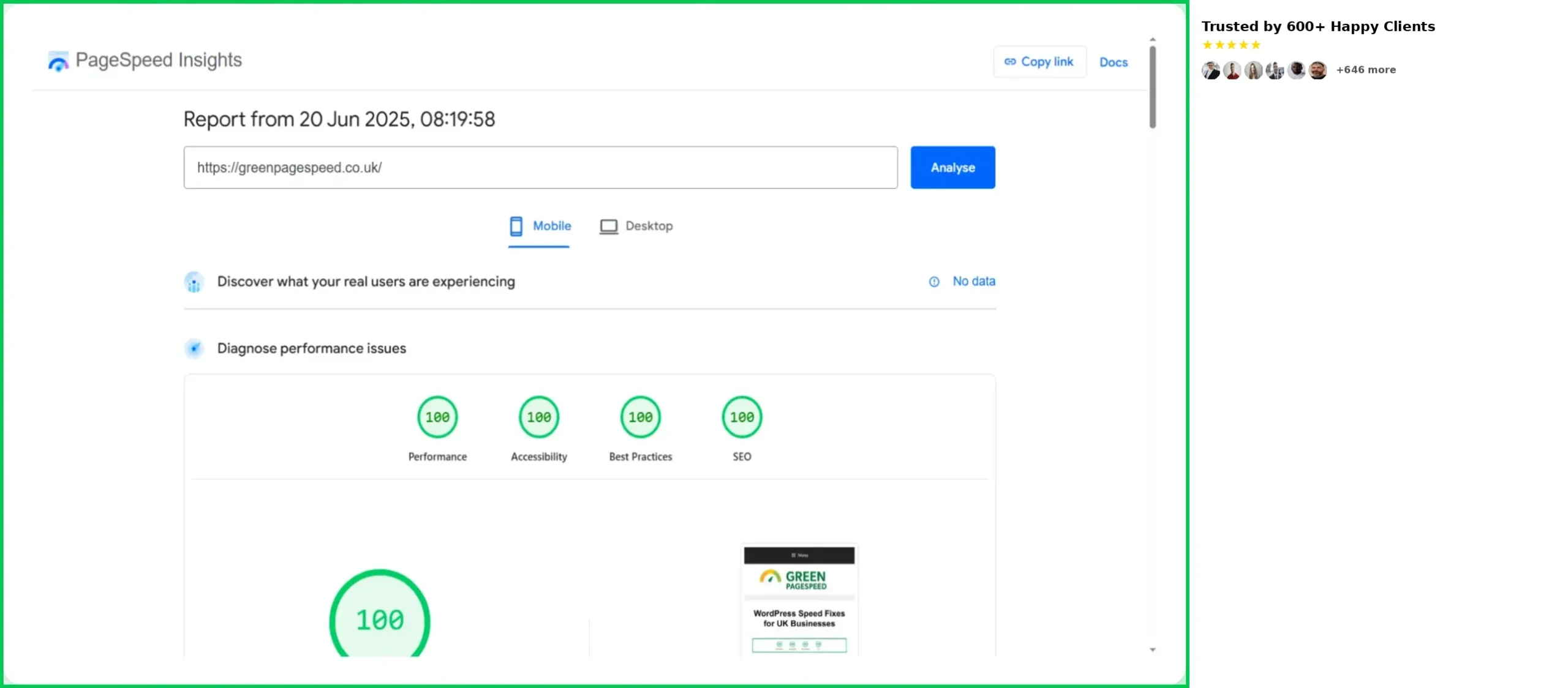Image resolution: width=1568 pixels, height=688 pixels.
Task: Click the PageSpeed Insights logo icon
Action: point(58,61)
